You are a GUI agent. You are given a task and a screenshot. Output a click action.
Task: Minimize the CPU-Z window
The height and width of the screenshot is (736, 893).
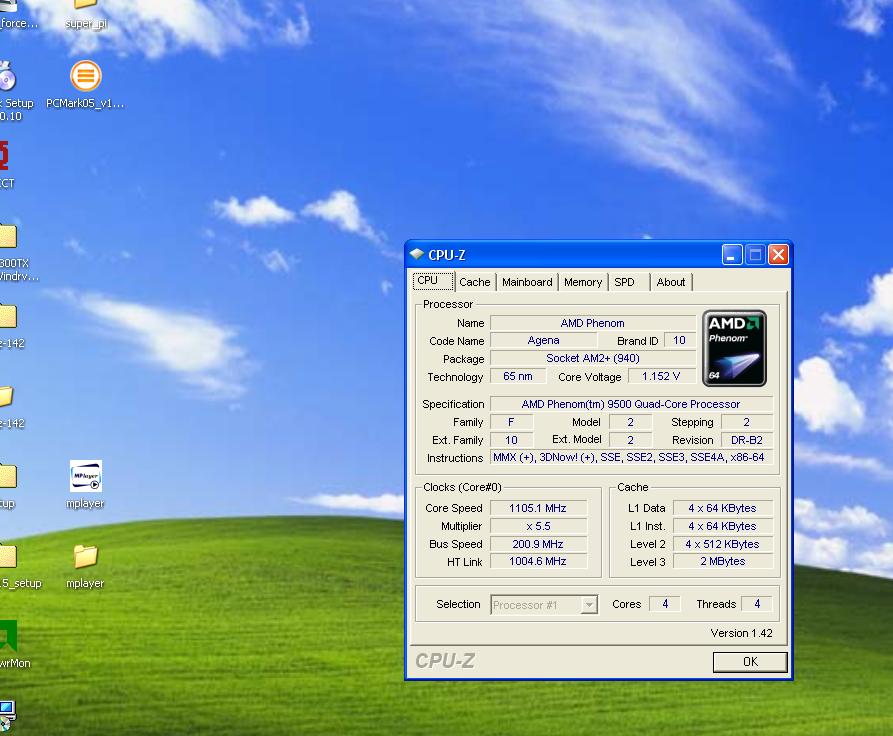click(x=732, y=255)
